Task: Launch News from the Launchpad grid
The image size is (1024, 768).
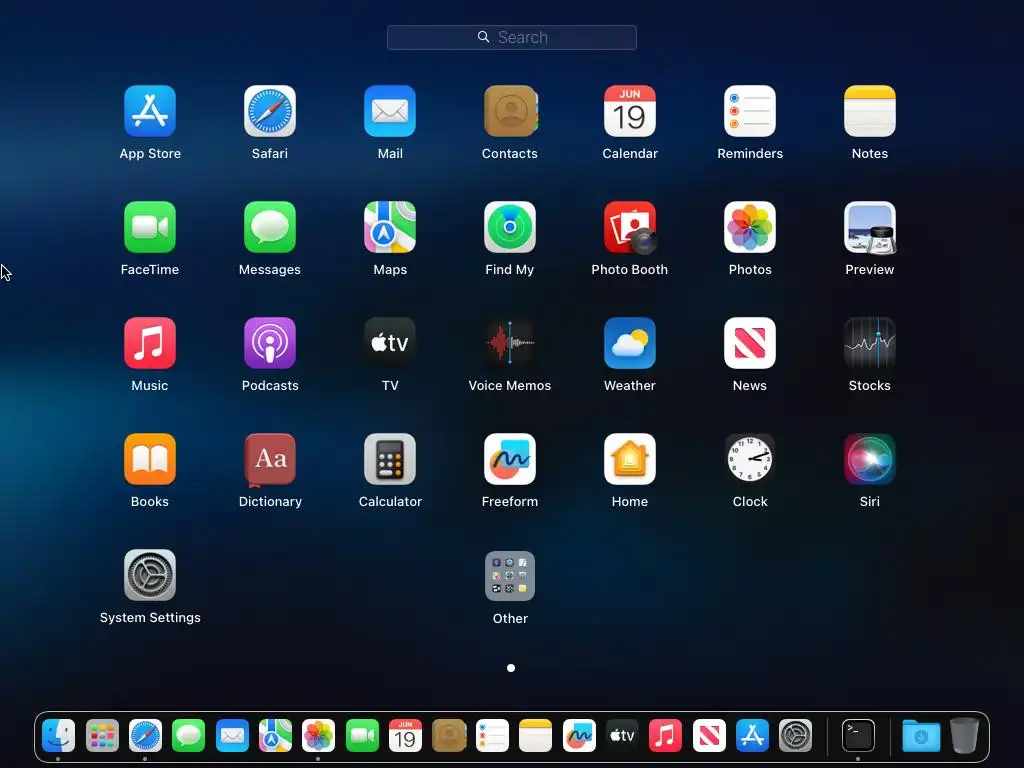Action: 750,344
